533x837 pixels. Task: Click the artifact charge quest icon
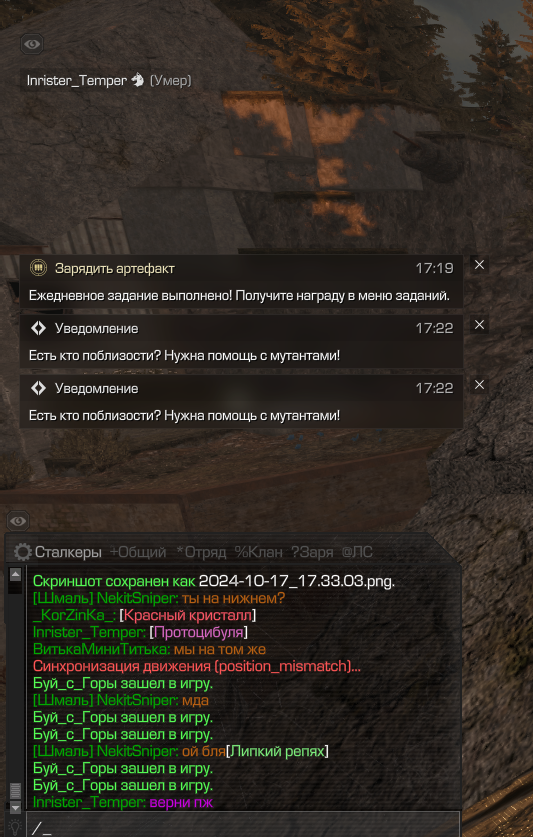[x=38, y=268]
